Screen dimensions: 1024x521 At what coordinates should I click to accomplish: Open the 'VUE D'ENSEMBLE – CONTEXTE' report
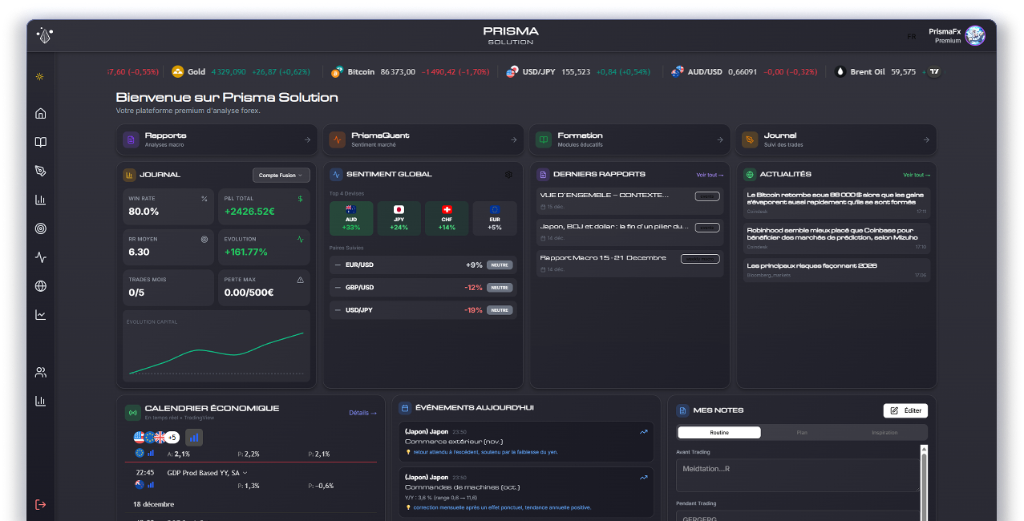tap(630, 200)
